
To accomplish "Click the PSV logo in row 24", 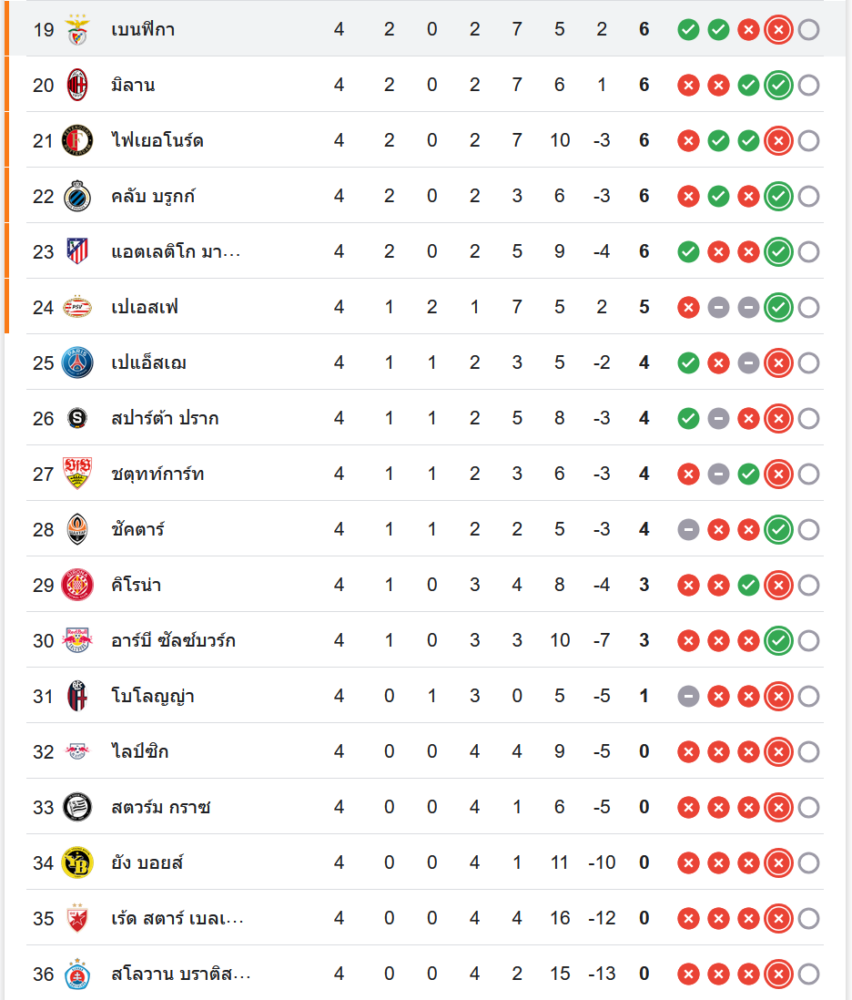I will point(77,307).
